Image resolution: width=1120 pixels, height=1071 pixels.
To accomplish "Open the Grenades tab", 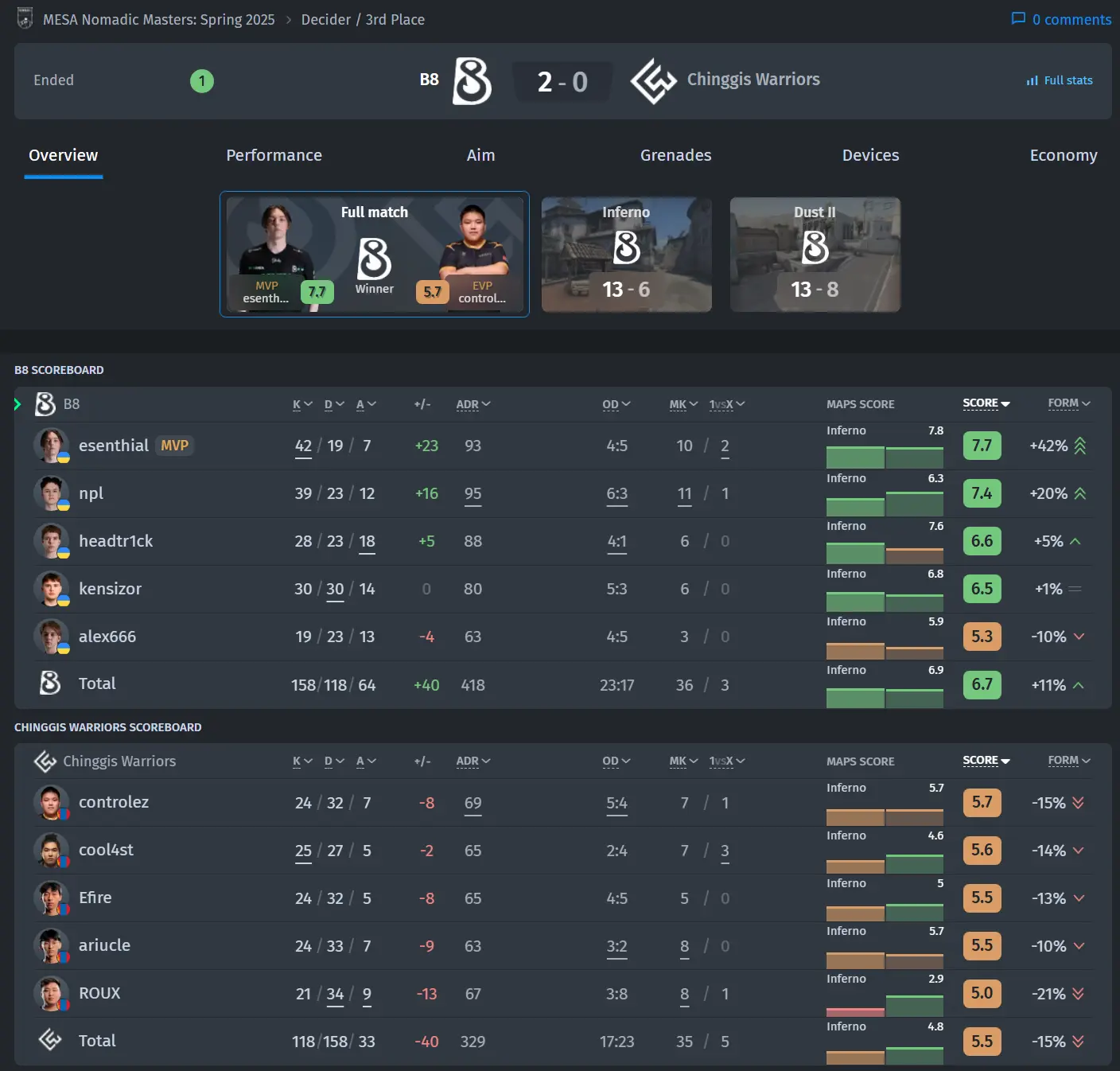I will [676, 155].
